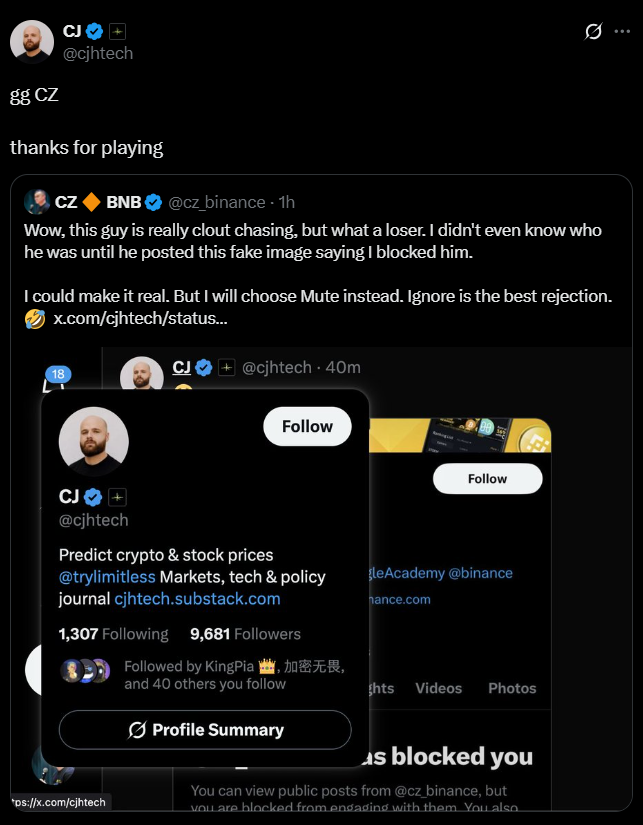Click the Profile Summary button
Screen dimensions: 643x825
click(x=205, y=730)
